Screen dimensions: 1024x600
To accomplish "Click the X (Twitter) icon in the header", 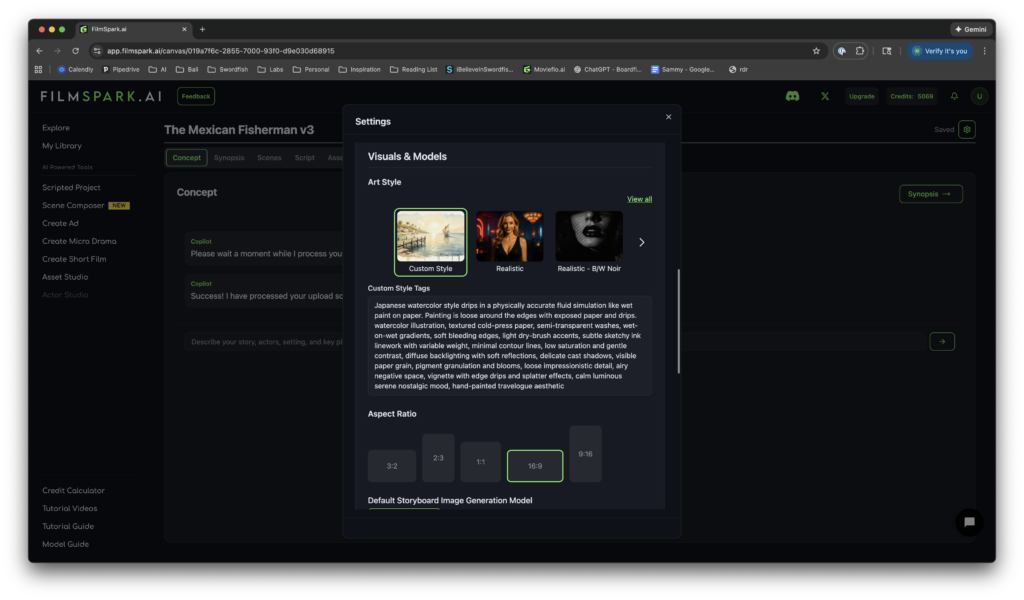I will click(x=824, y=95).
